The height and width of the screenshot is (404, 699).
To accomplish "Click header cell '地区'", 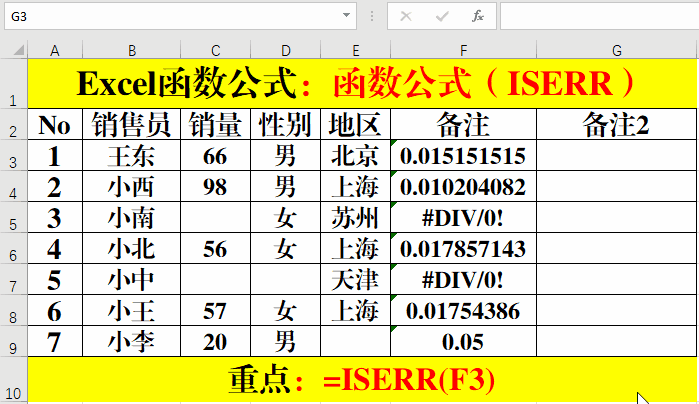I will coord(355,124).
